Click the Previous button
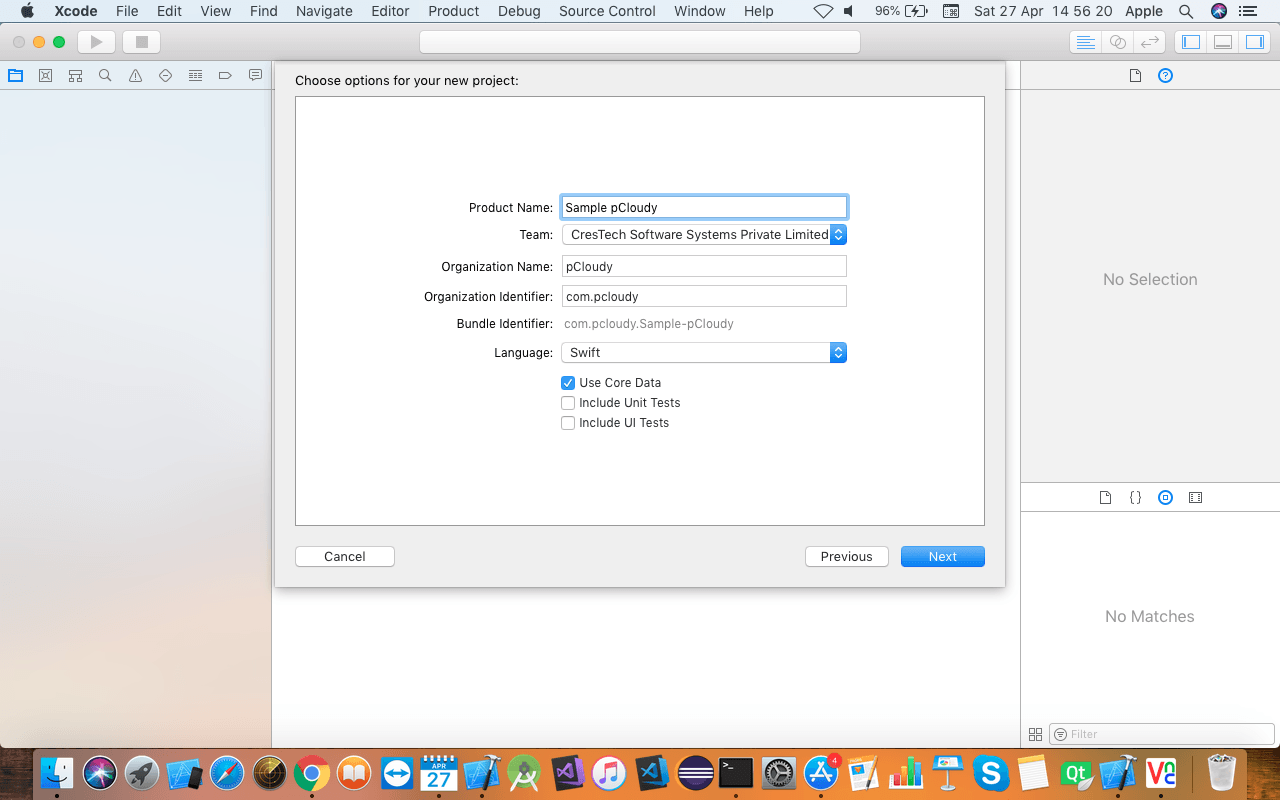The image size is (1280, 800). coord(847,557)
